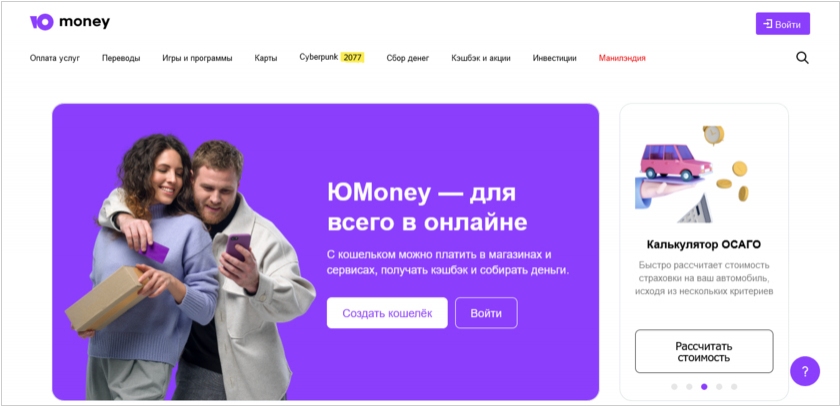Open the Cyberpunk 2077 promo link

coord(332,57)
